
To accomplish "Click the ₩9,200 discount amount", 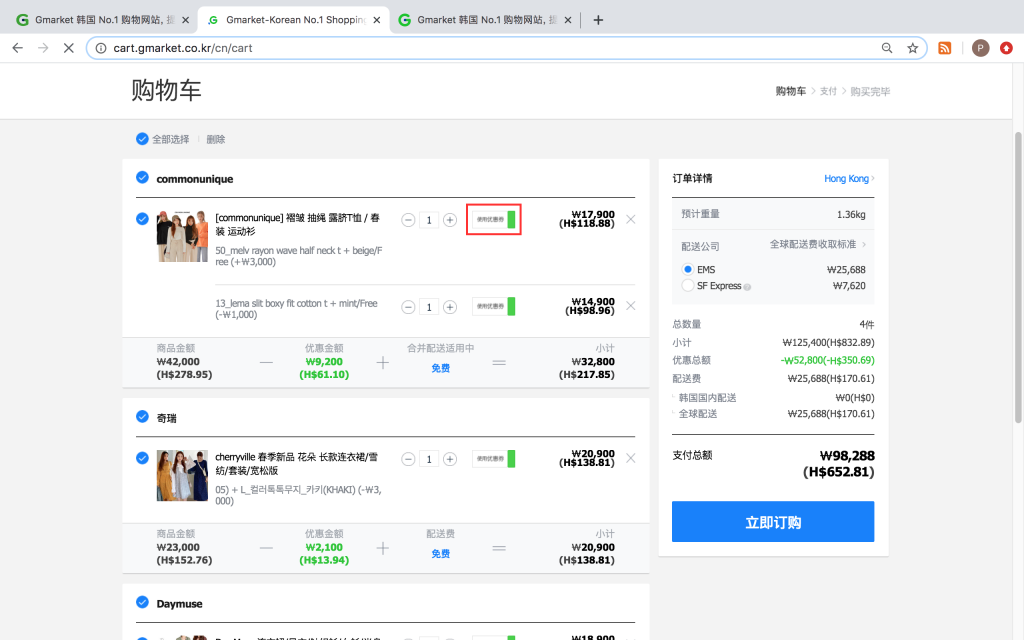I will click(324, 362).
